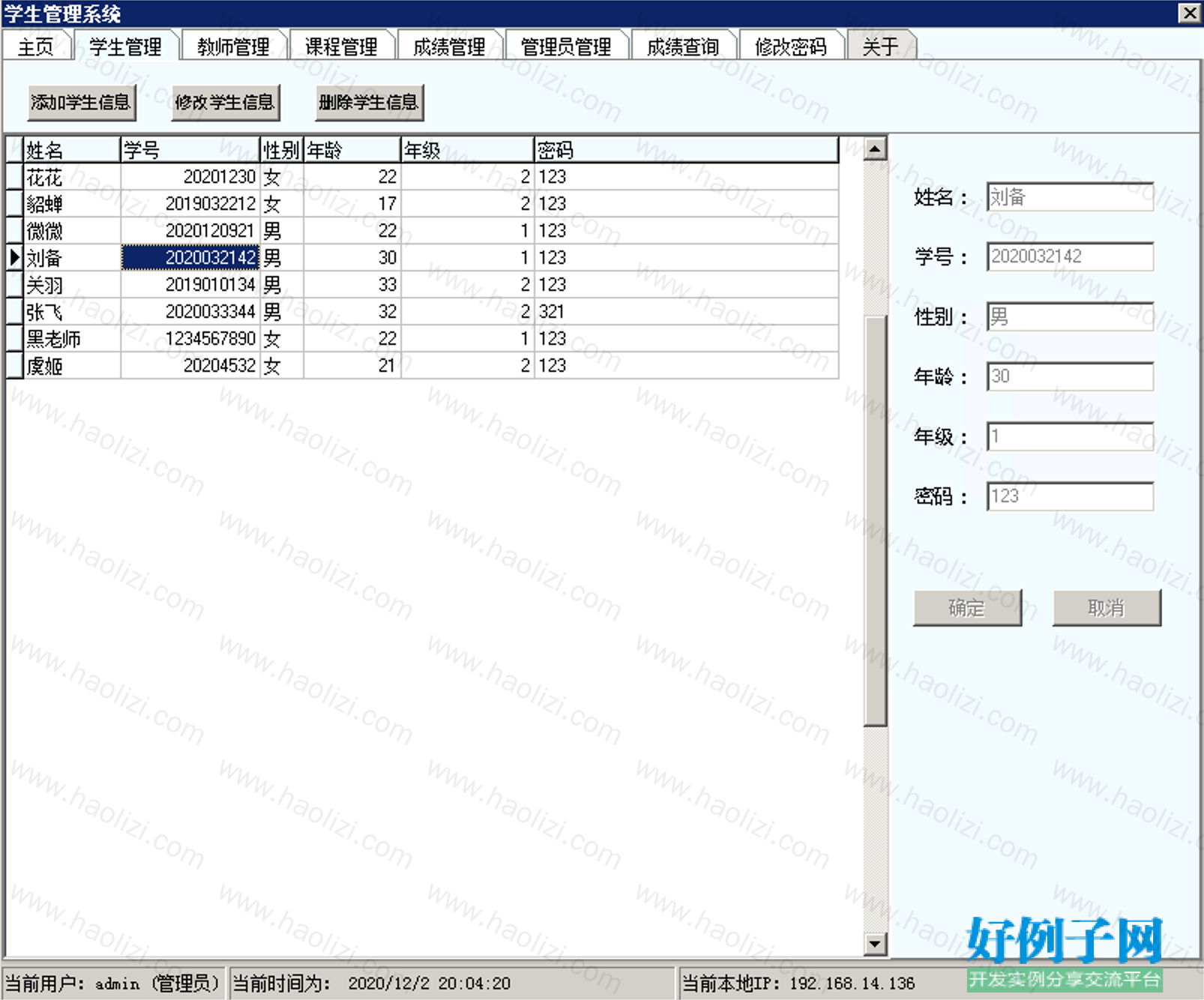The height and width of the screenshot is (1000, 1204).
Task: Click the 修改学生信息 button
Action: point(225,103)
